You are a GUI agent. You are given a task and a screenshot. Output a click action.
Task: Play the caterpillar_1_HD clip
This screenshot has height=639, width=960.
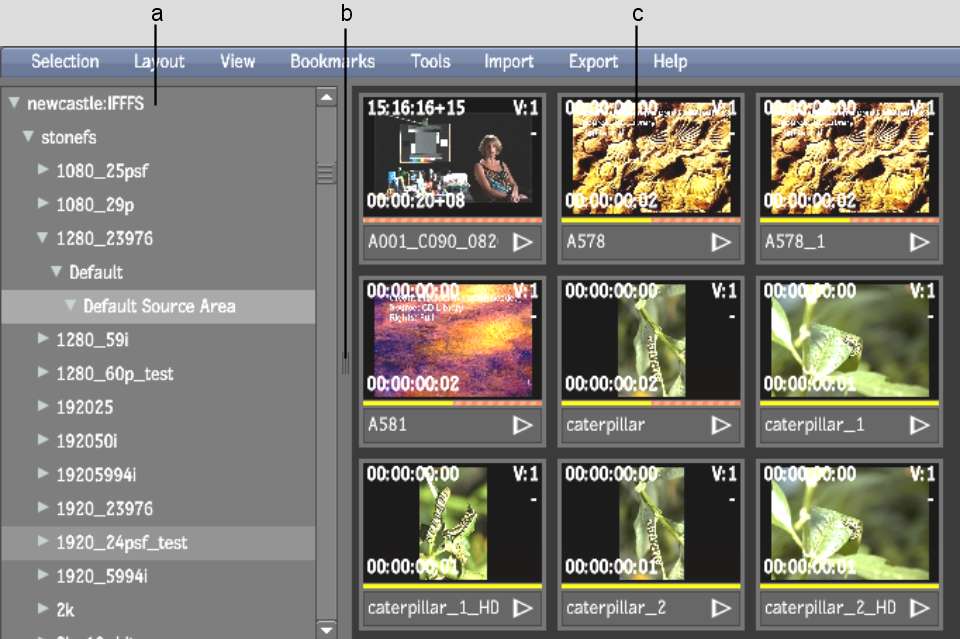(x=522, y=608)
